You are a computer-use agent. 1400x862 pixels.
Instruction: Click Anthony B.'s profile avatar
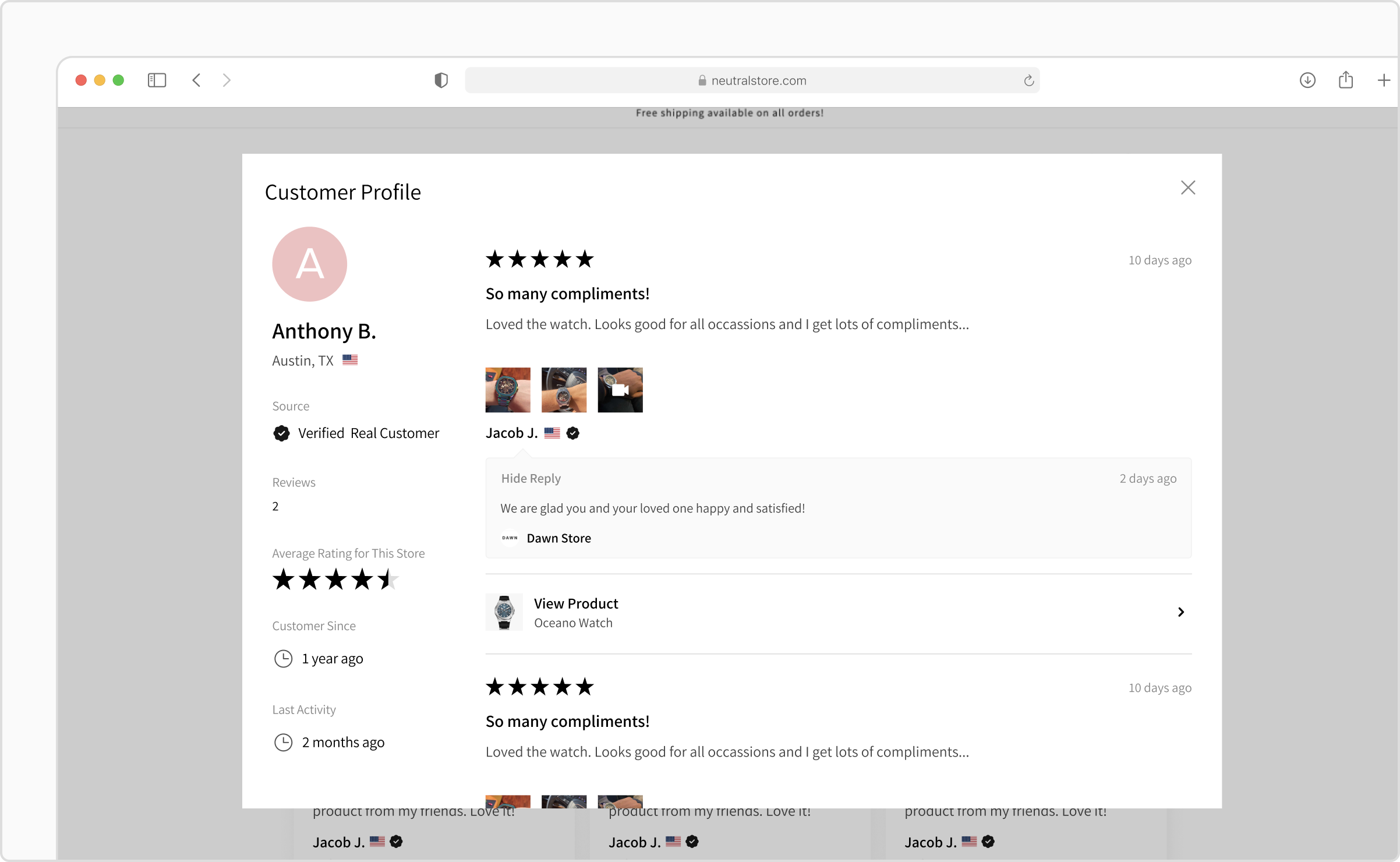point(309,264)
